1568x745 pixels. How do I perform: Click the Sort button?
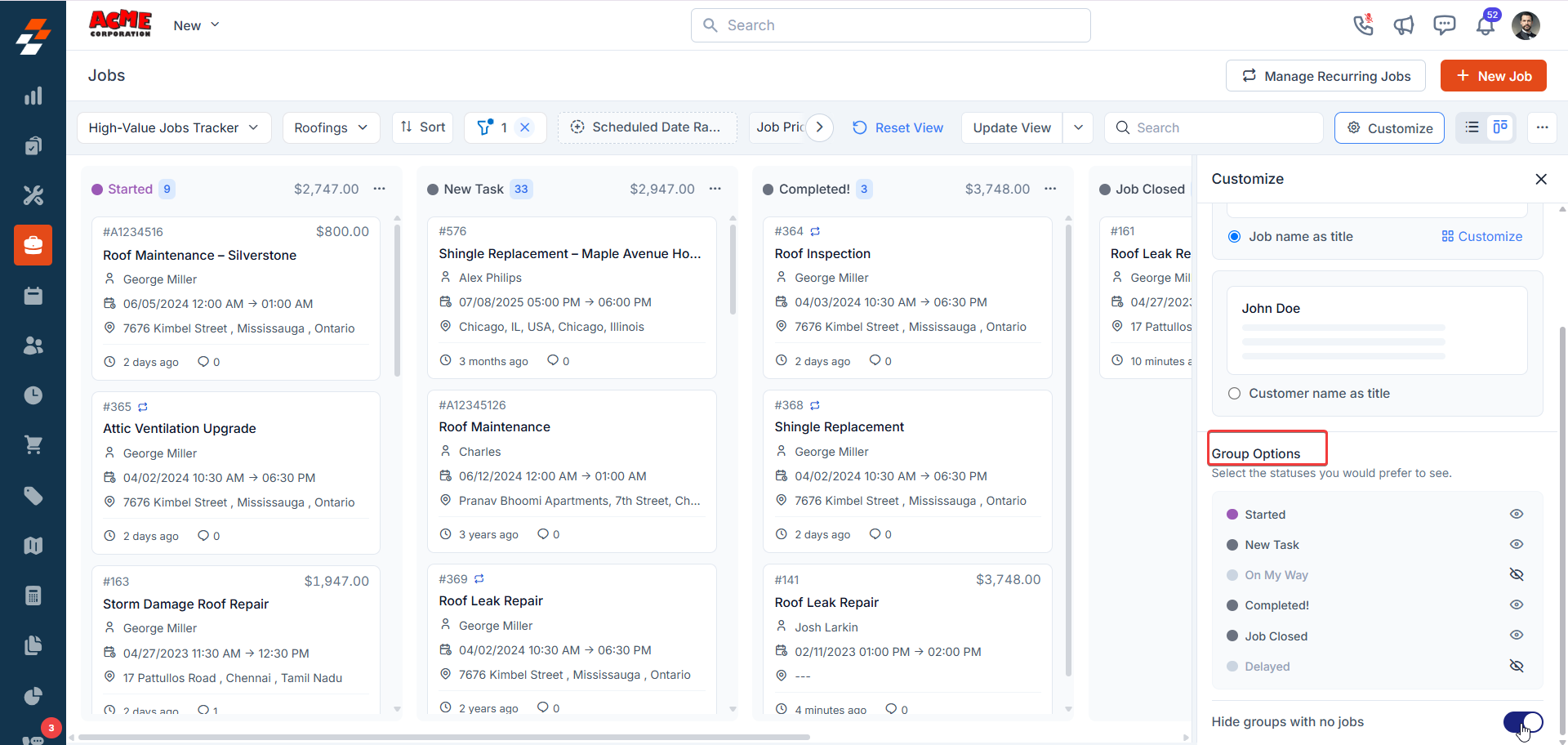(x=423, y=127)
